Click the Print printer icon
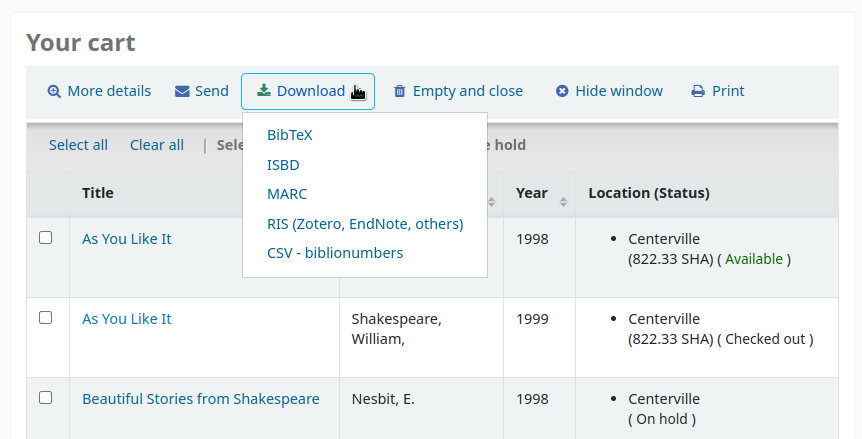The image size is (862, 439). [x=698, y=91]
